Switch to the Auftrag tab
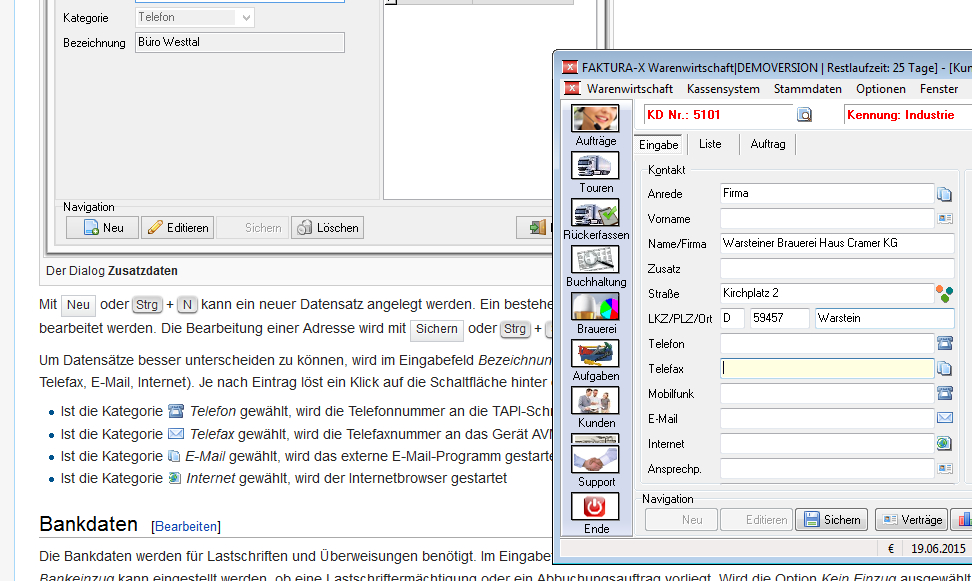The height and width of the screenshot is (581, 972). click(767, 144)
